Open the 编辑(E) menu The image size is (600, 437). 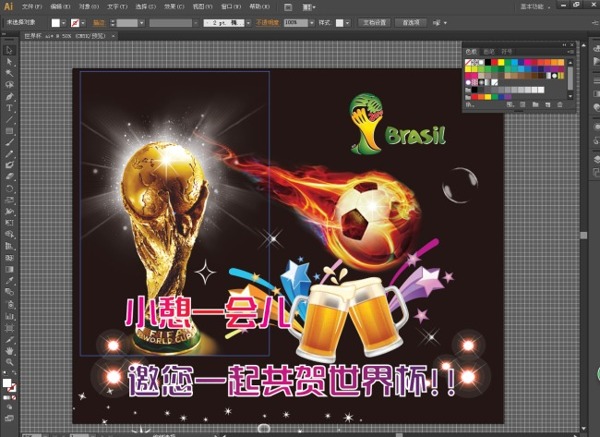pos(60,7)
